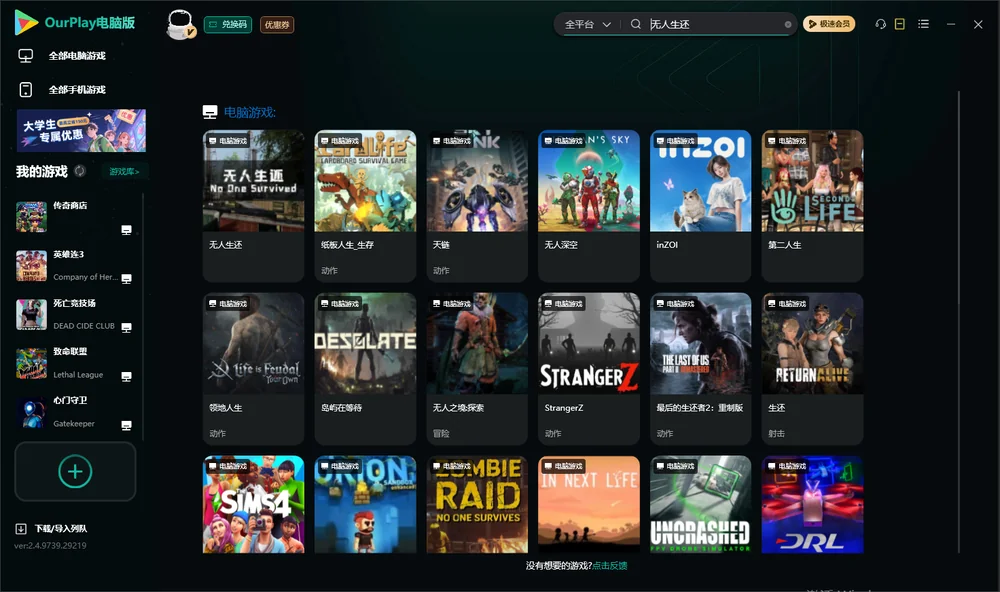Screen dimensions: 1000x592
Task: Click the 兑换码 redeem code button
Action: click(x=228, y=25)
